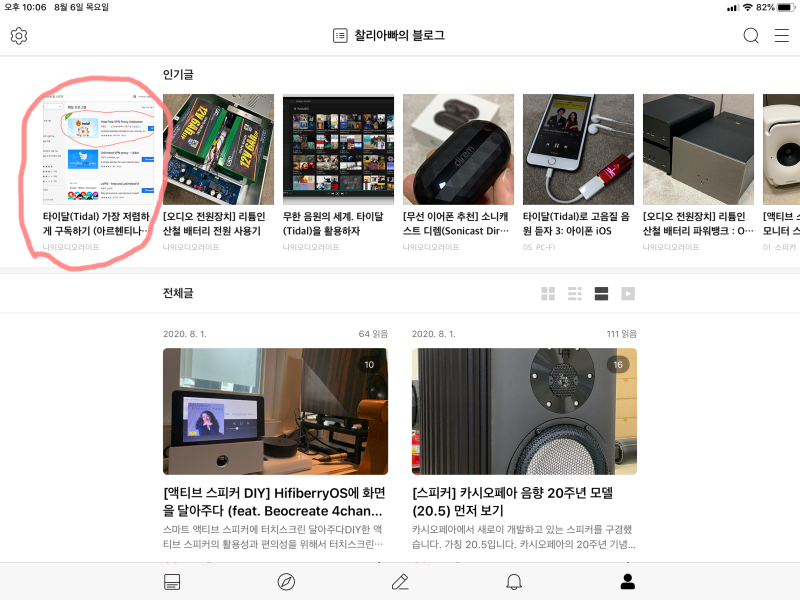Open the Sonicast Direm earbuds thumbnail
The image size is (800, 600).
(x=458, y=149)
